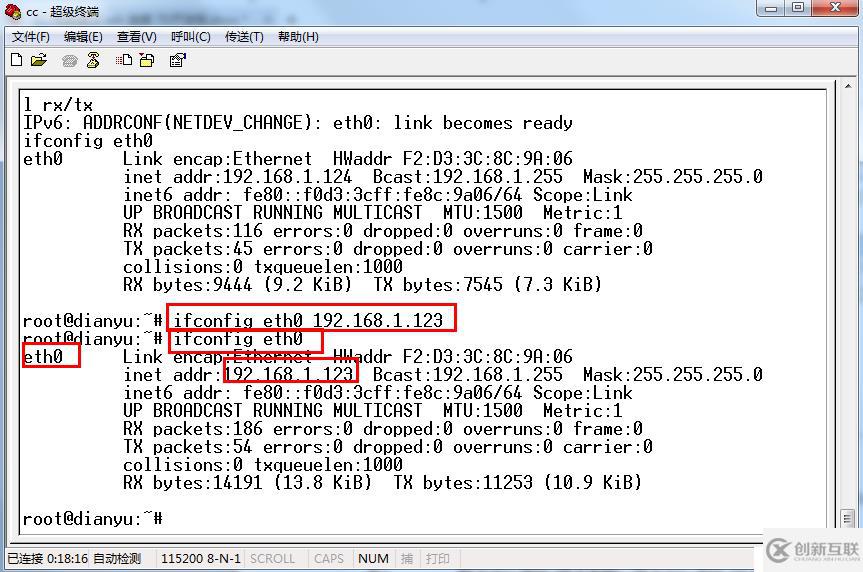Click the Receive file toolbar icon
Image resolution: width=863 pixels, height=572 pixels.
tap(147, 59)
